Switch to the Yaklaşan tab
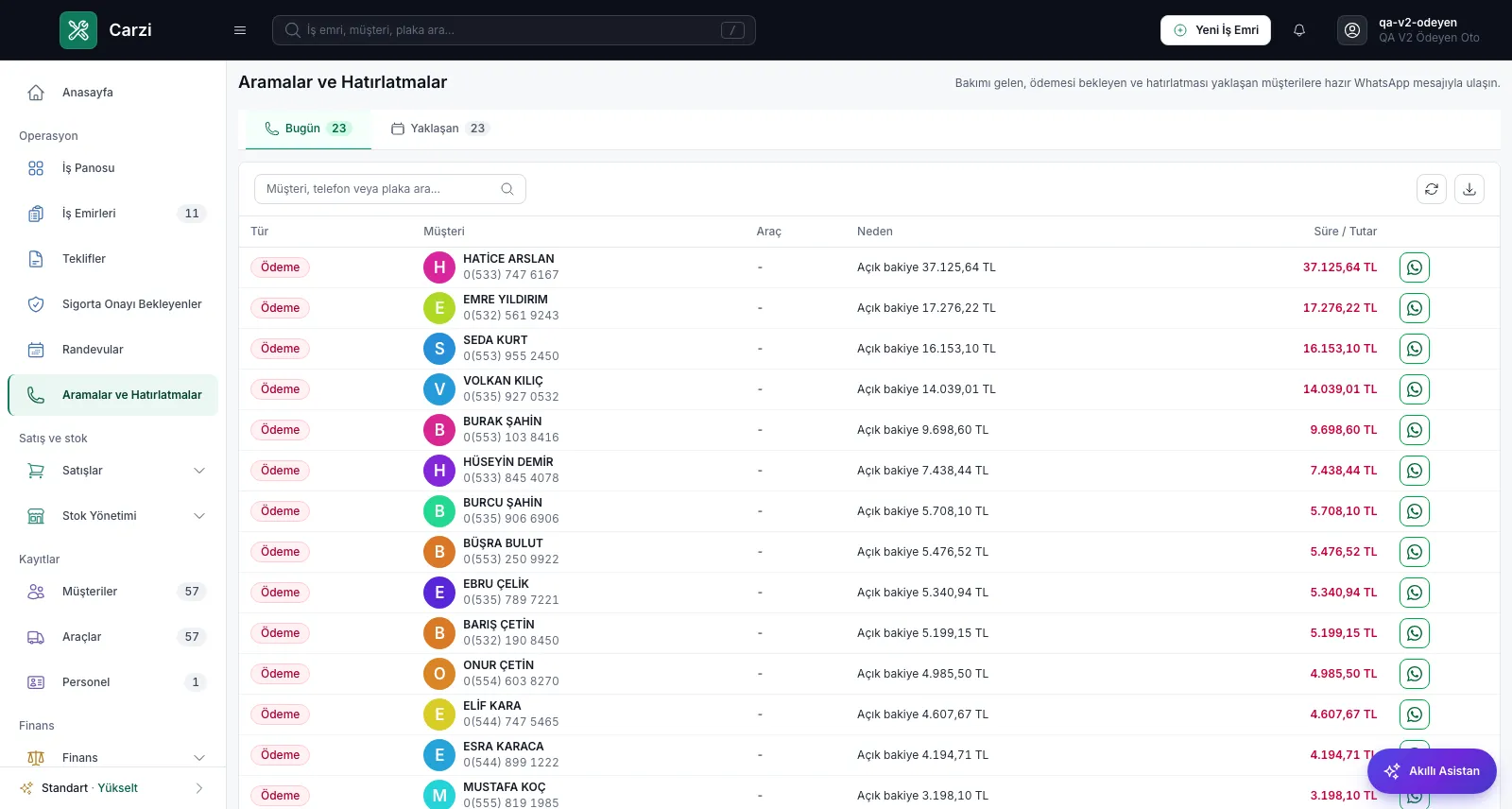1512x809 pixels. (x=440, y=129)
